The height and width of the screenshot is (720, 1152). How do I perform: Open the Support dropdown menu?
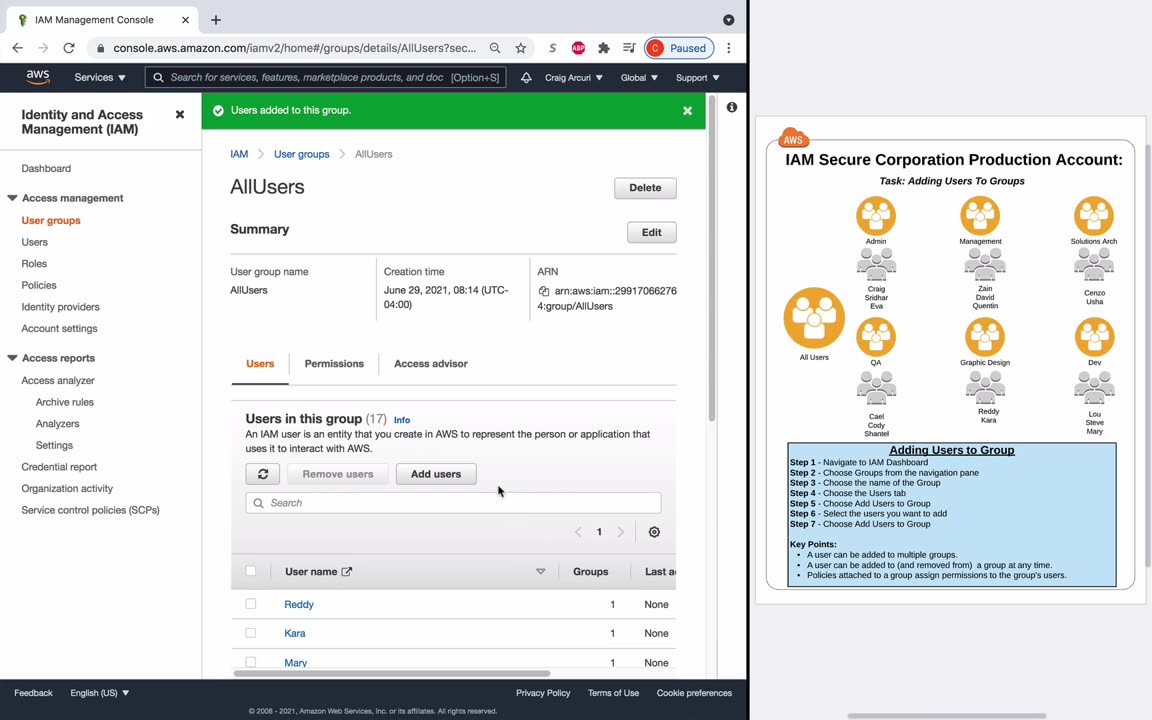pyautogui.click(x=697, y=77)
